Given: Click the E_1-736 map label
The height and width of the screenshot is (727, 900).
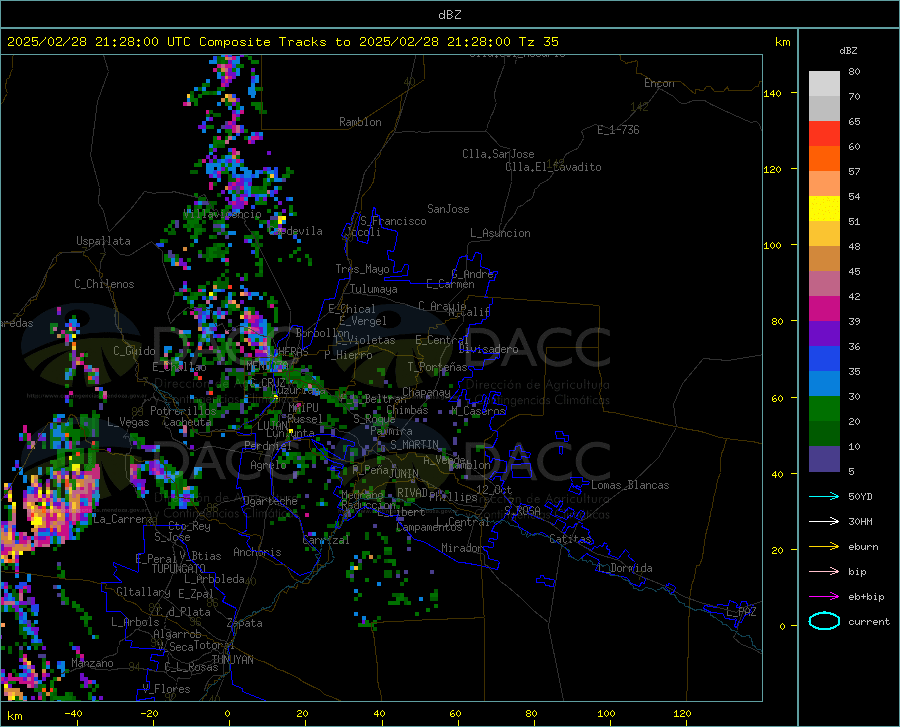Looking at the screenshot, I should [x=618, y=130].
